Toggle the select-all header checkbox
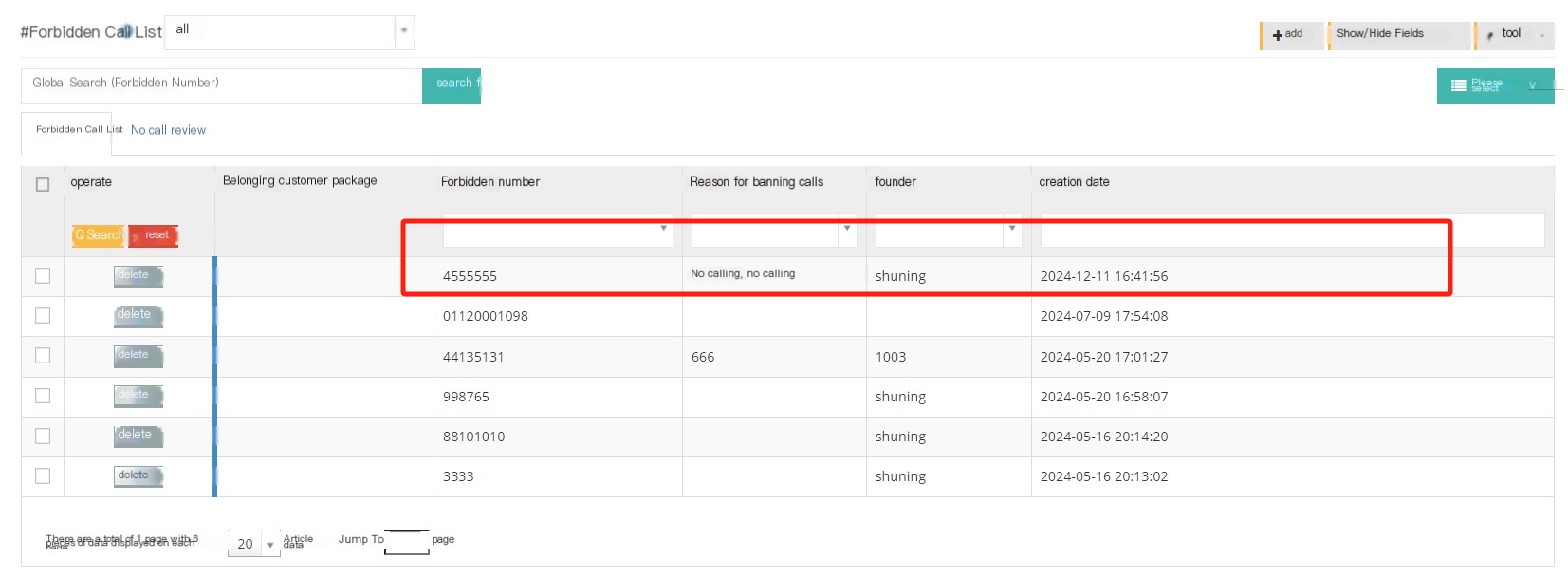Image resolution: width=1568 pixels, height=577 pixels. pos(43,184)
